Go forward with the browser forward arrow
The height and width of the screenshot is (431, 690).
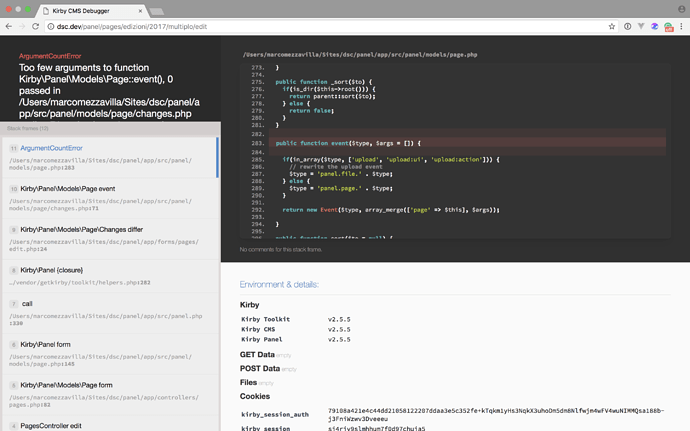pyautogui.click(x=22, y=26)
